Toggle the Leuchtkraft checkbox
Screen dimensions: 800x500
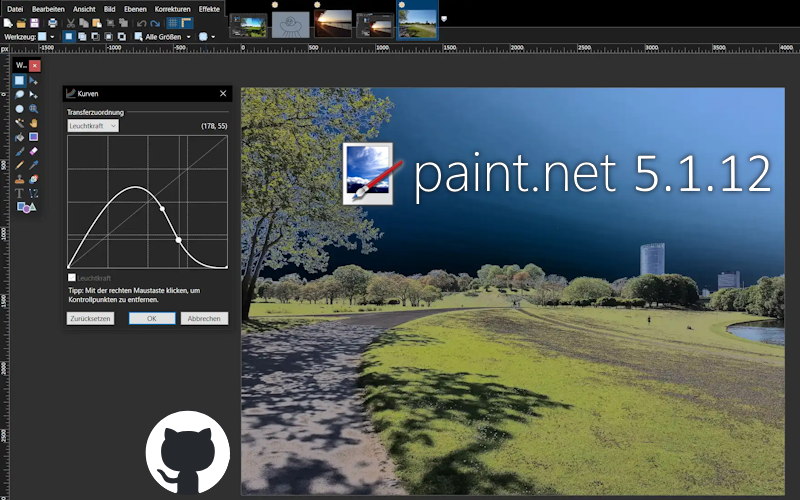point(71,277)
